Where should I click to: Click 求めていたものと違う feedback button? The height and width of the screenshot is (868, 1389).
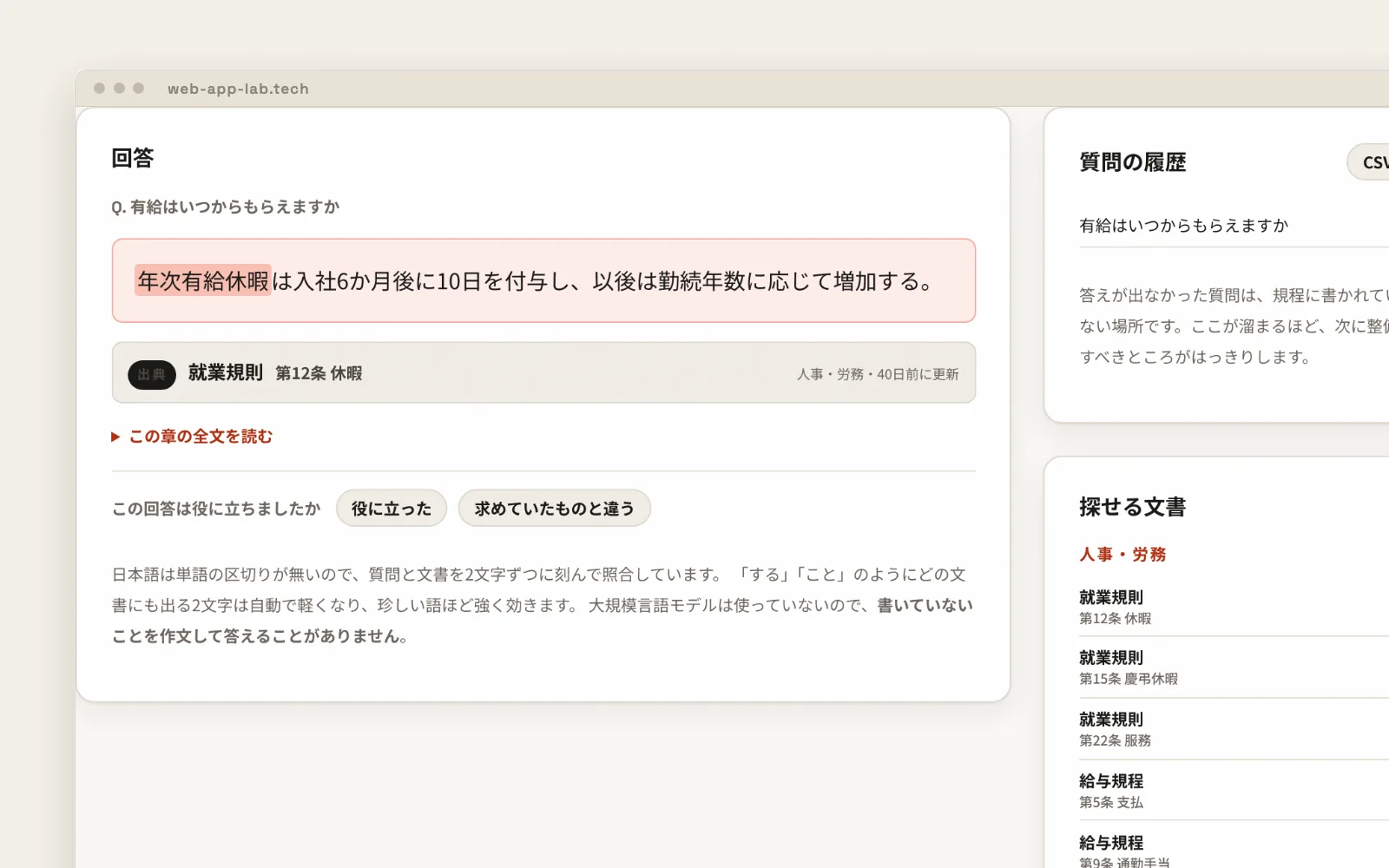coord(554,509)
